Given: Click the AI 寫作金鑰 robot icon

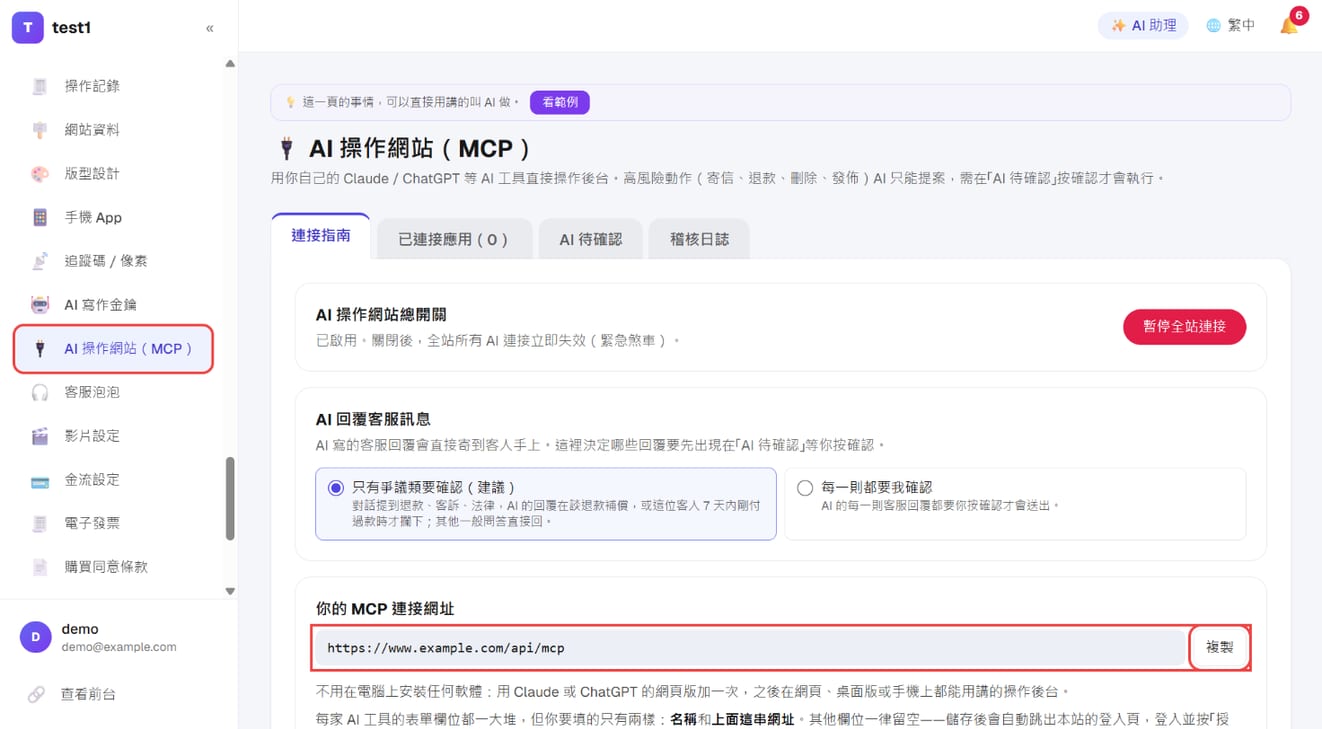Looking at the screenshot, I should pos(40,305).
